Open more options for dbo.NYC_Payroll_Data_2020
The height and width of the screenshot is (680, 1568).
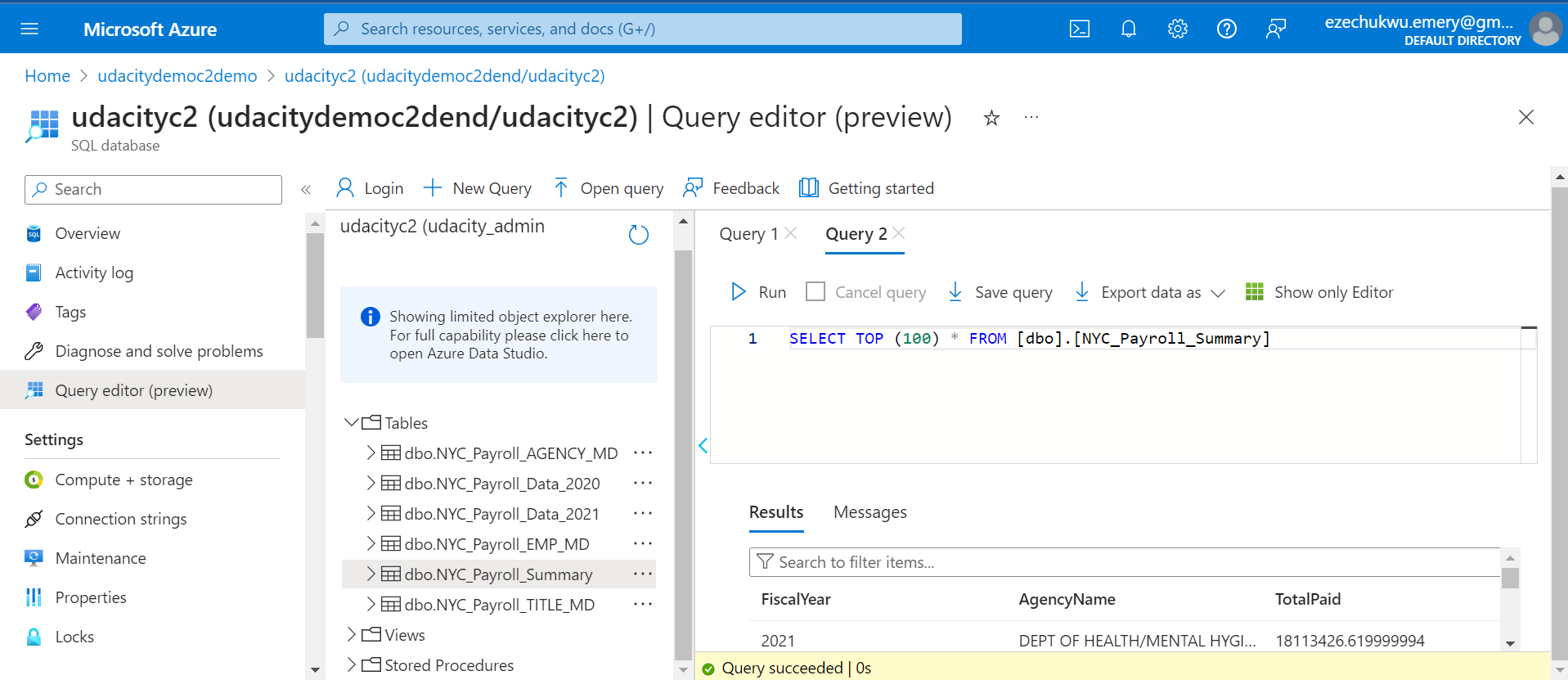[643, 483]
